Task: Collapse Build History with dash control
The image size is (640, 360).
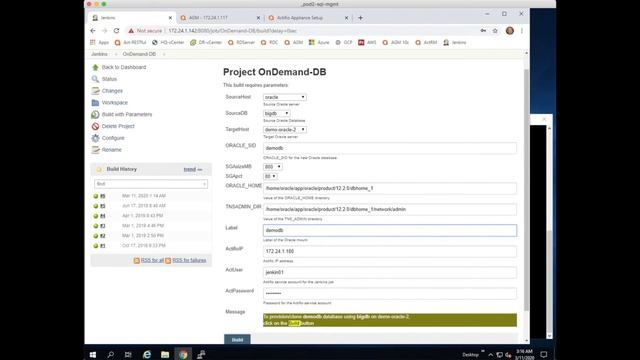Action: tap(200, 169)
